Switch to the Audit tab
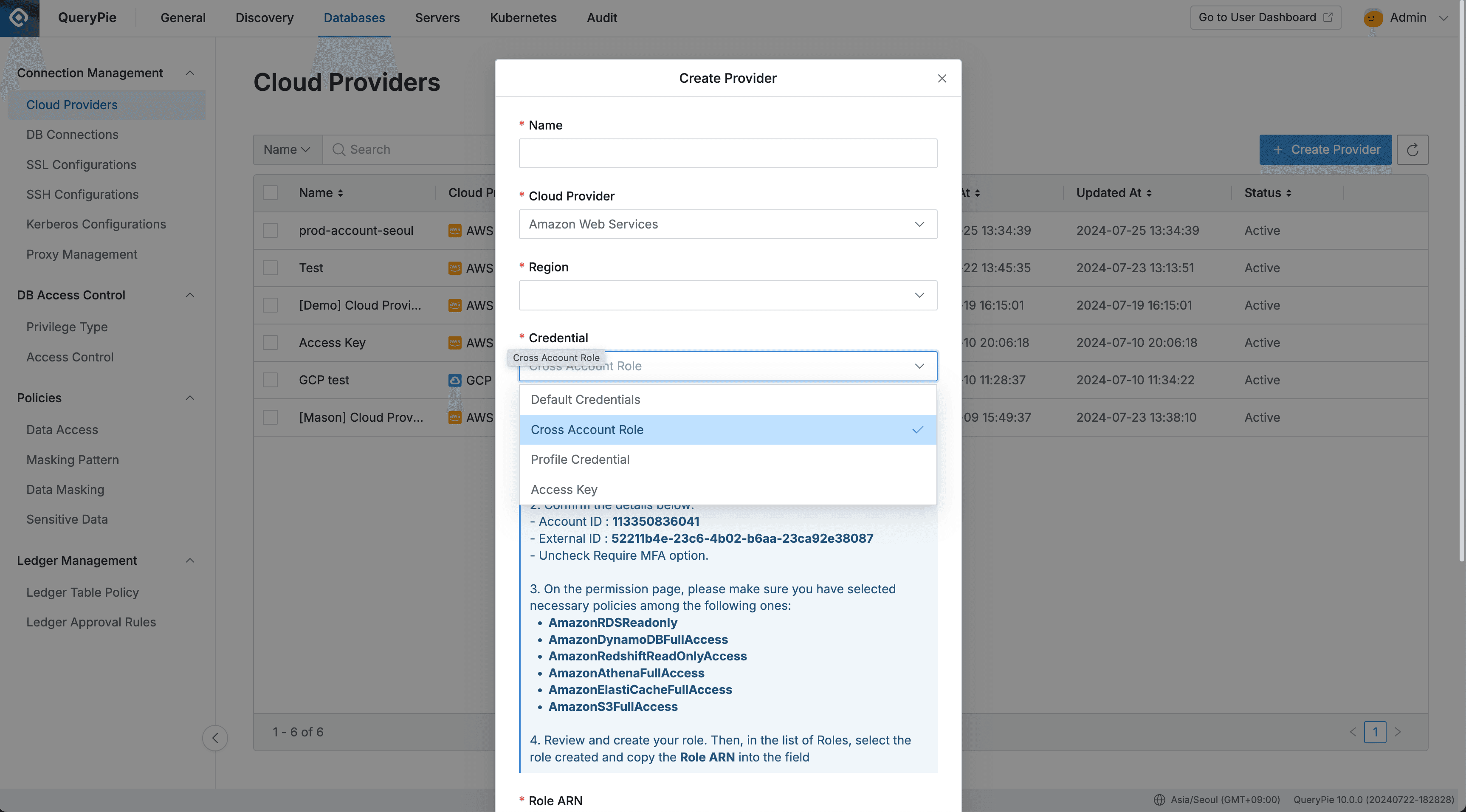1466x812 pixels. click(x=601, y=18)
